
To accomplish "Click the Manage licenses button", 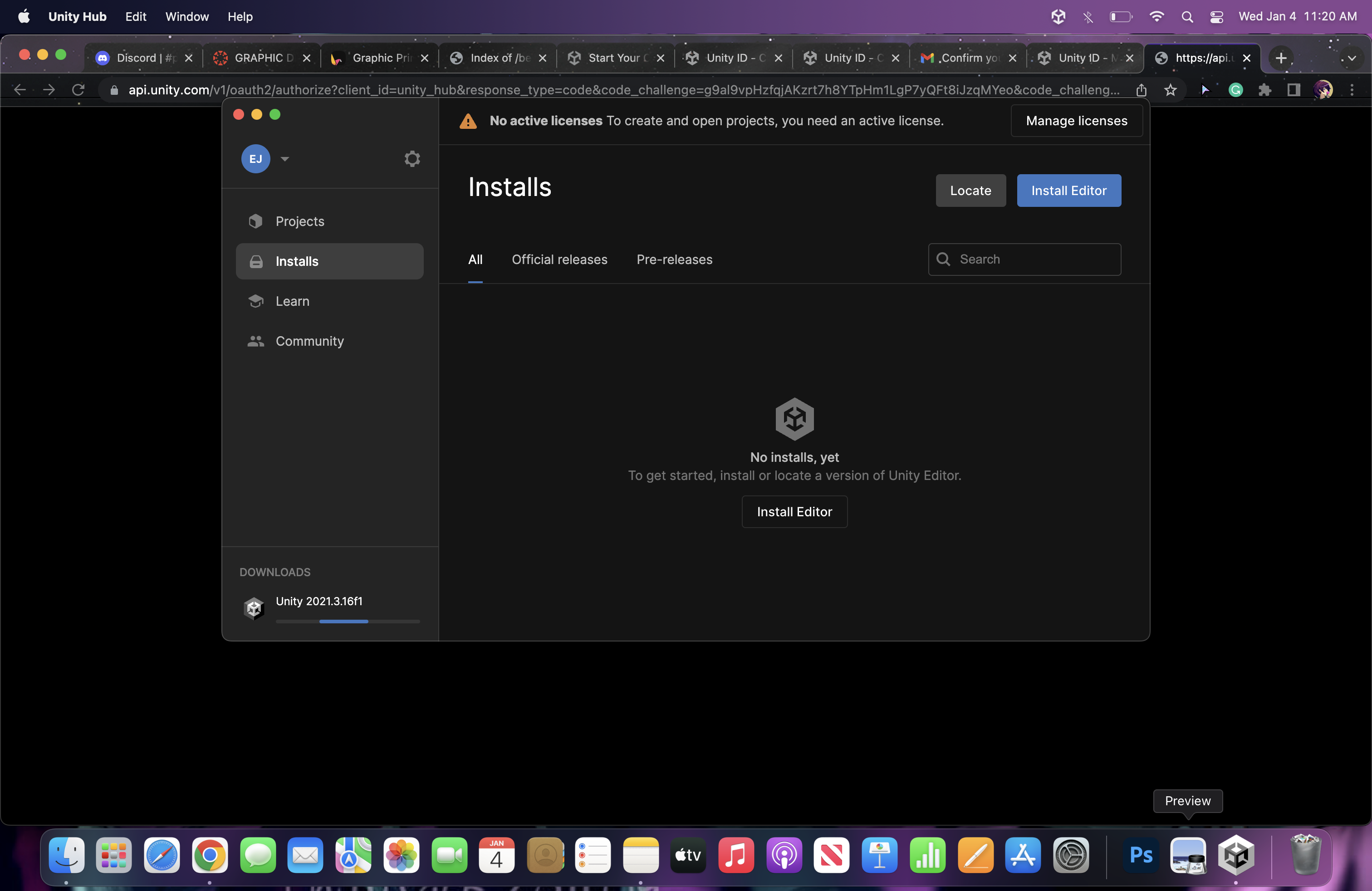I will [x=1076, y=121].
